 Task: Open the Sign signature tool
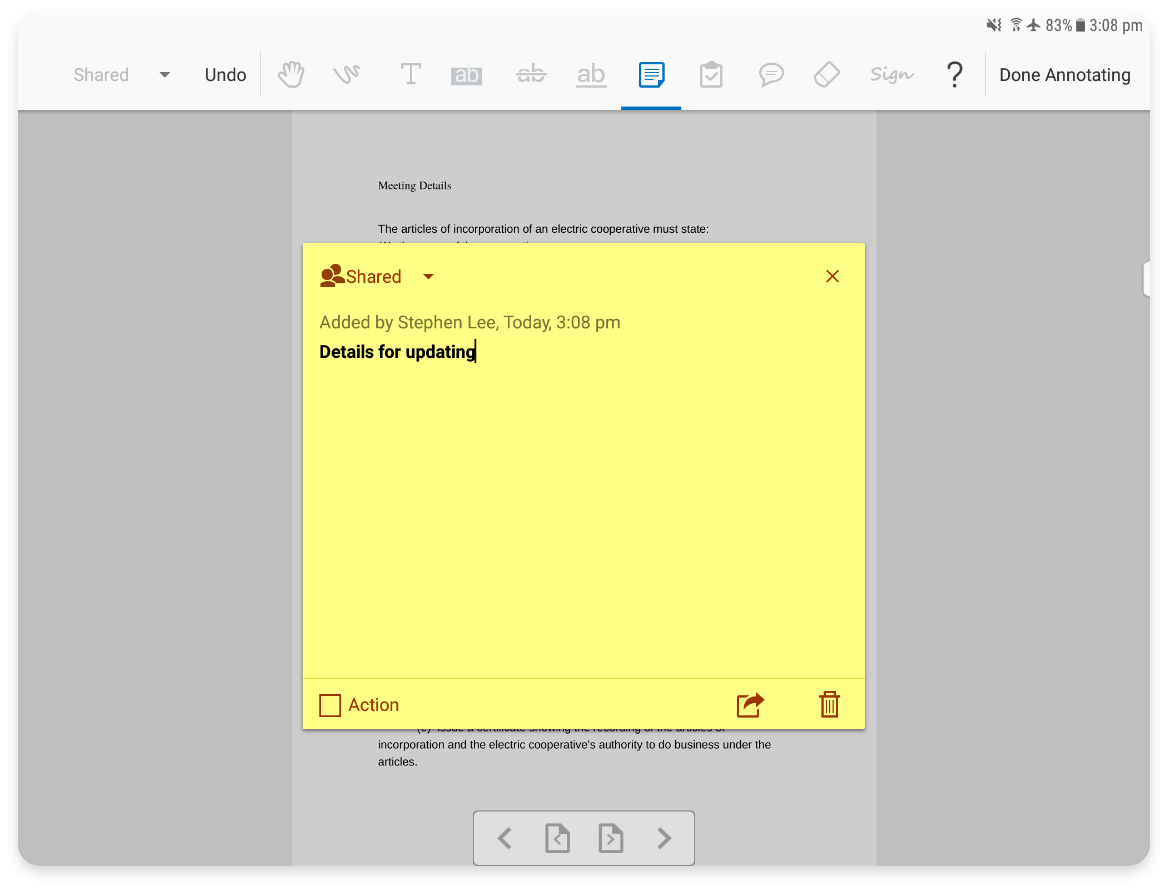click(x=890, y=75)
